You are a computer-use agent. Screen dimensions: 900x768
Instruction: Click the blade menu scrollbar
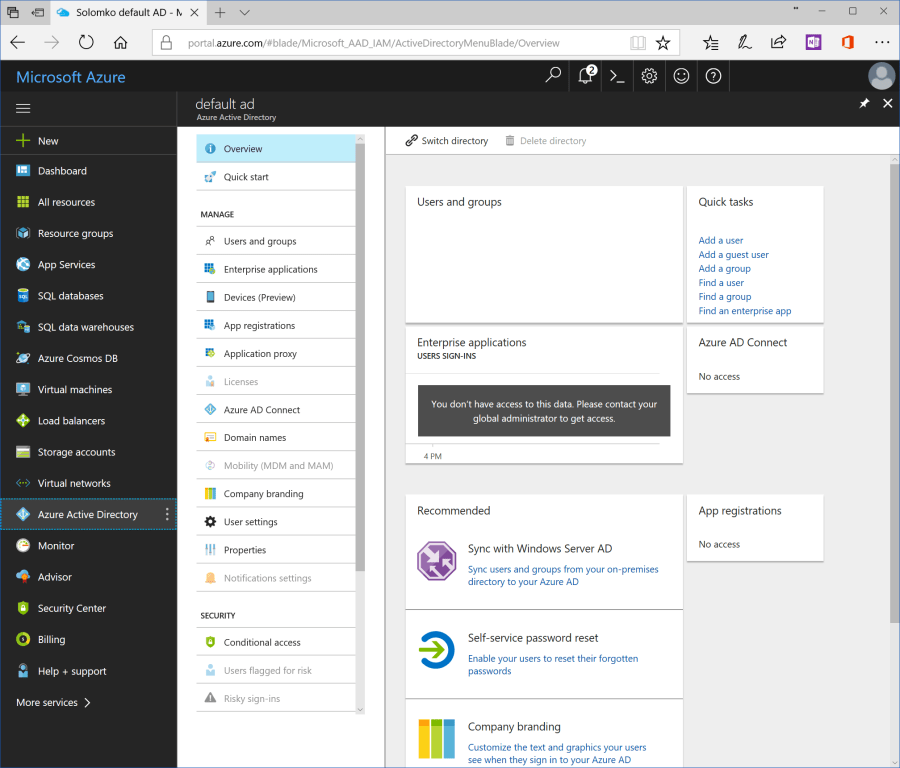pyautogui.click(x=360, y=356)
